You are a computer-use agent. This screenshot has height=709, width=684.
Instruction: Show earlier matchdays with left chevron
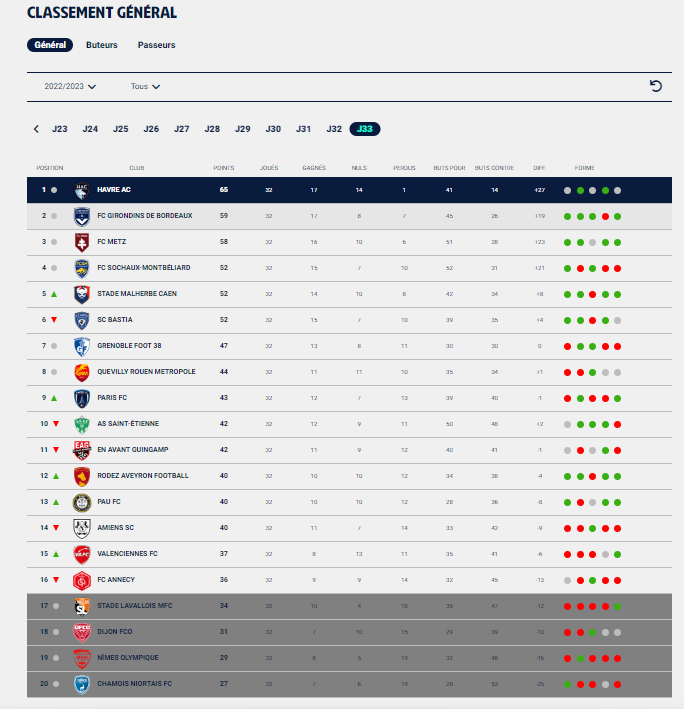36,129
